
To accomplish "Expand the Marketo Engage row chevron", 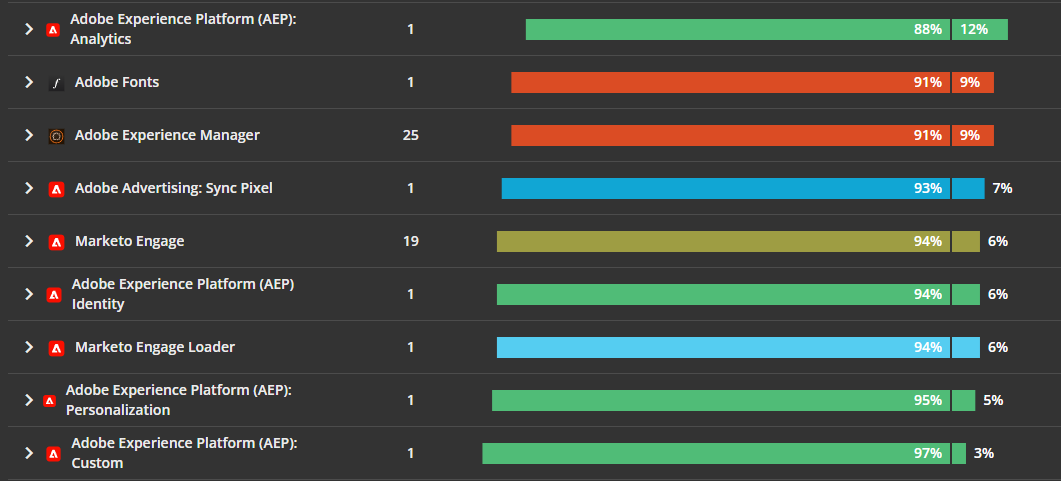I will pos(28,241).
